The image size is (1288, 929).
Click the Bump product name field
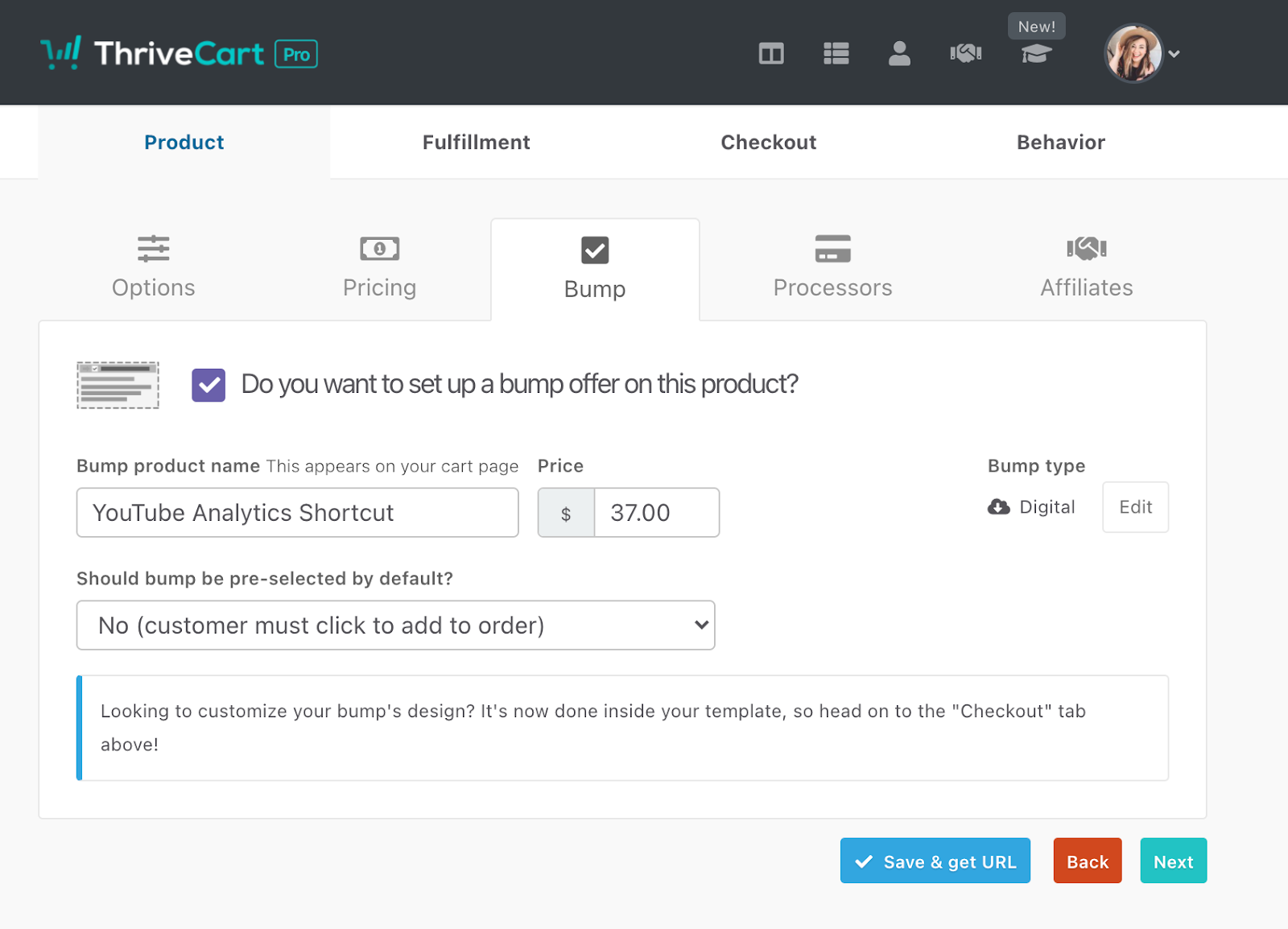298,513
